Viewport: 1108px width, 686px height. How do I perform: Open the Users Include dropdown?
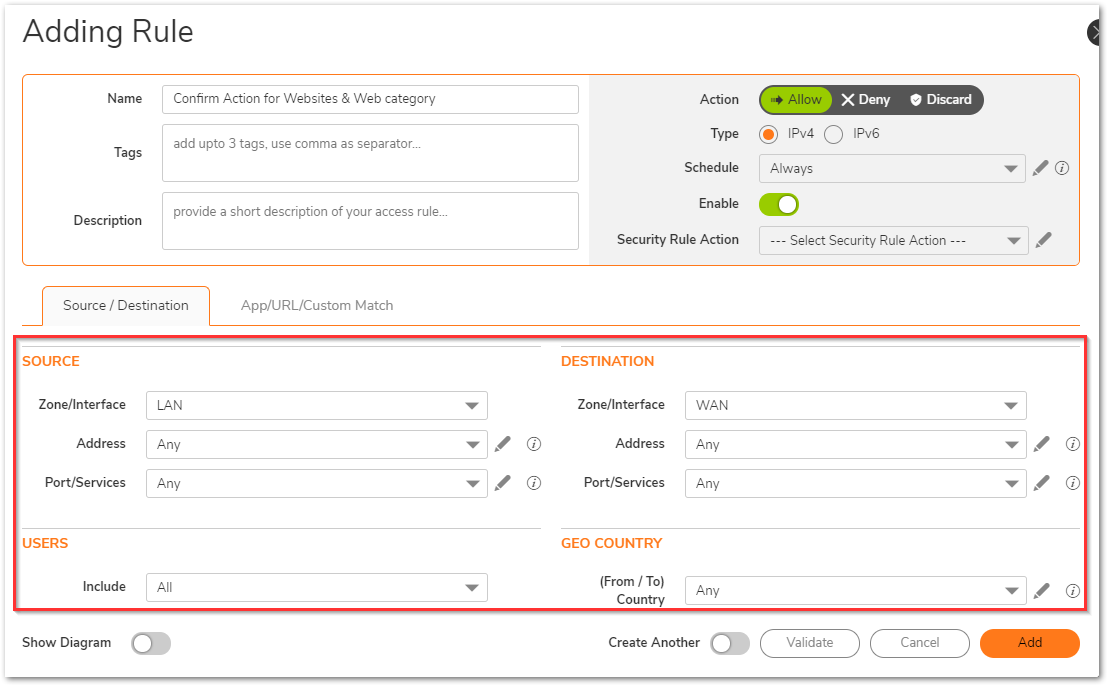tap(316, 587)
